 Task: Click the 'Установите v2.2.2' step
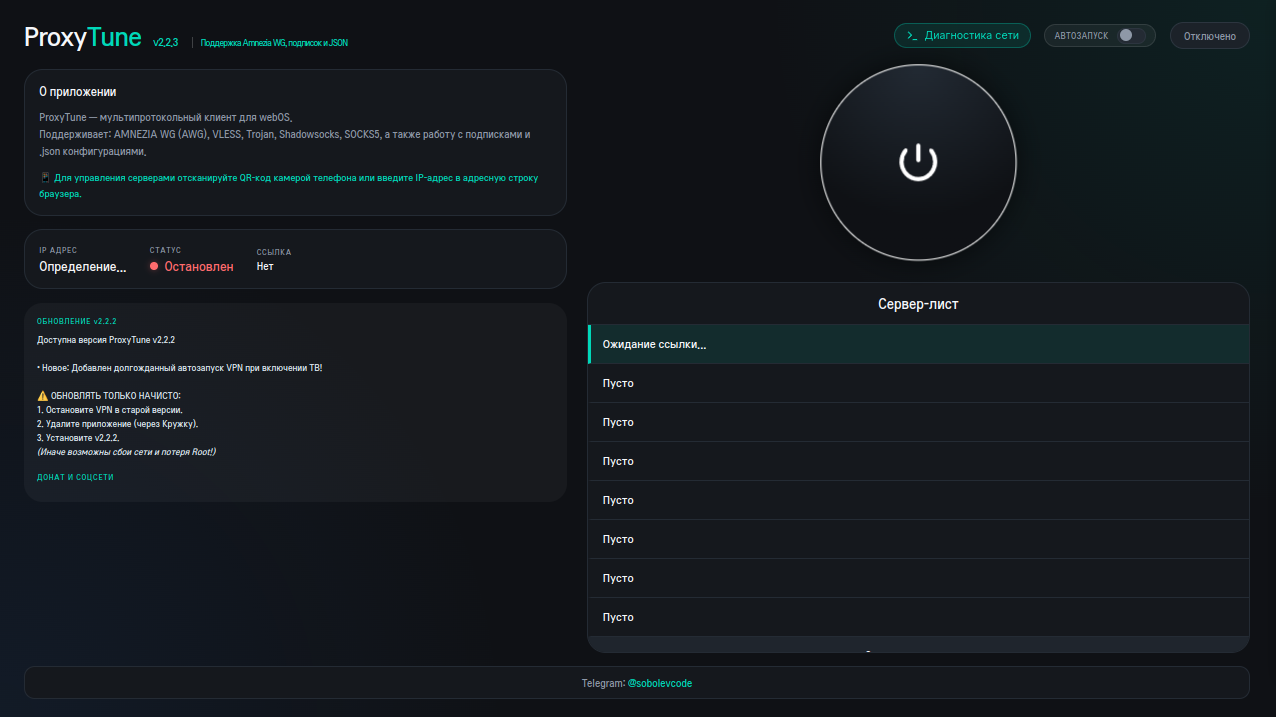point(79,438)
